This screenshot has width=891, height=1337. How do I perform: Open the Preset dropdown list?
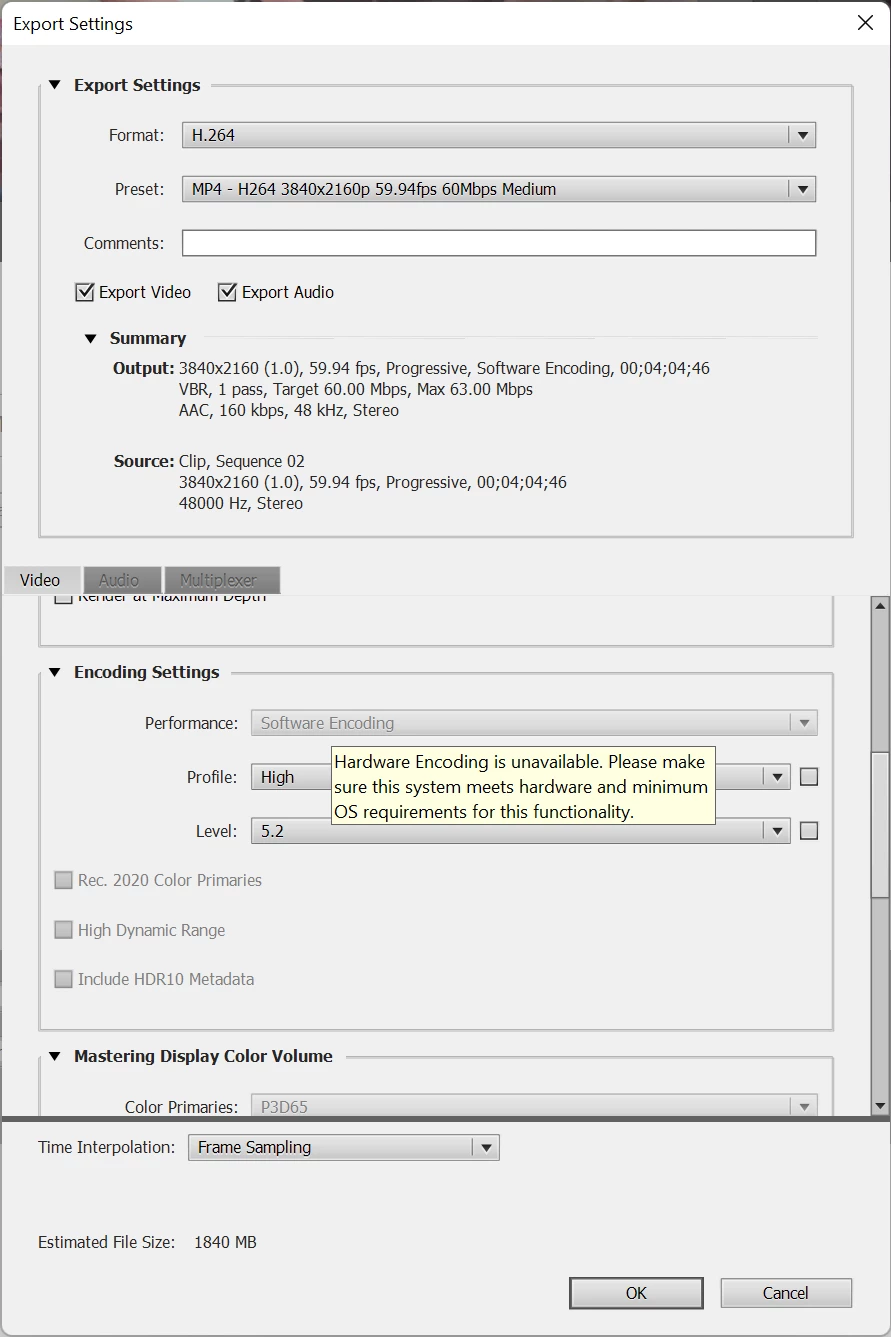498,189
